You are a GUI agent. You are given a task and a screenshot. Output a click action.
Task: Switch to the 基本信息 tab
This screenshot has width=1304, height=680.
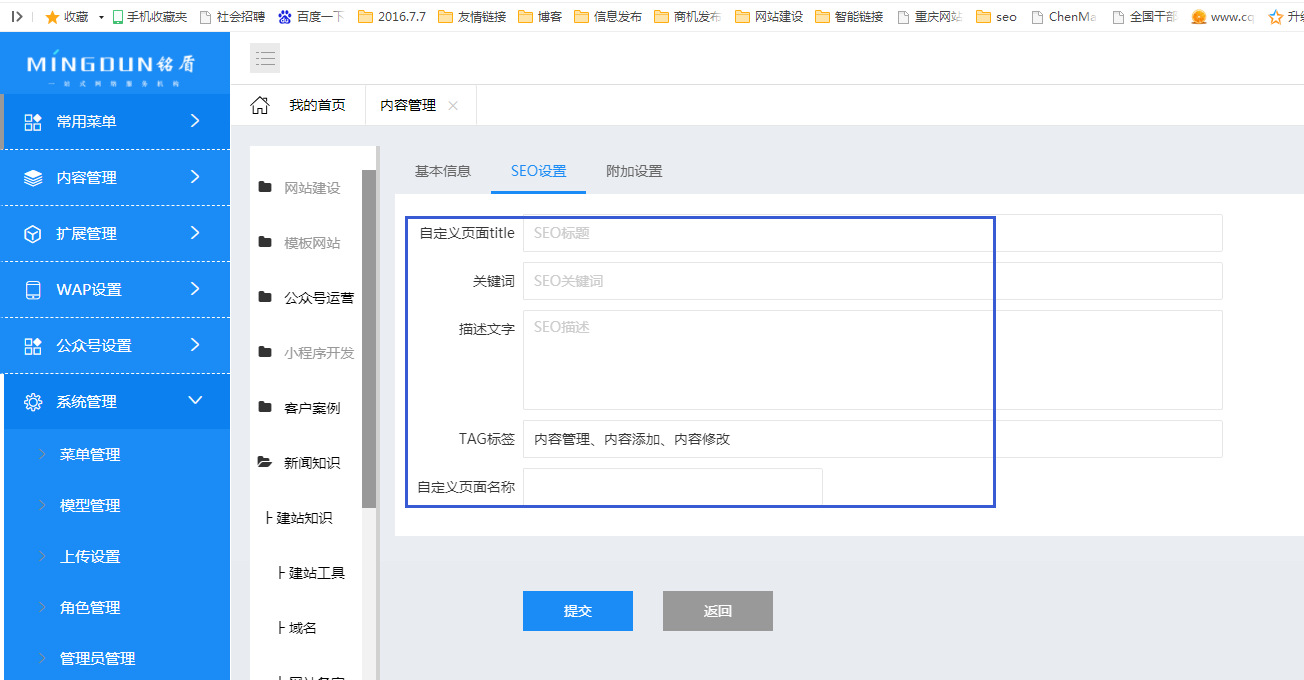pos(443,171)
